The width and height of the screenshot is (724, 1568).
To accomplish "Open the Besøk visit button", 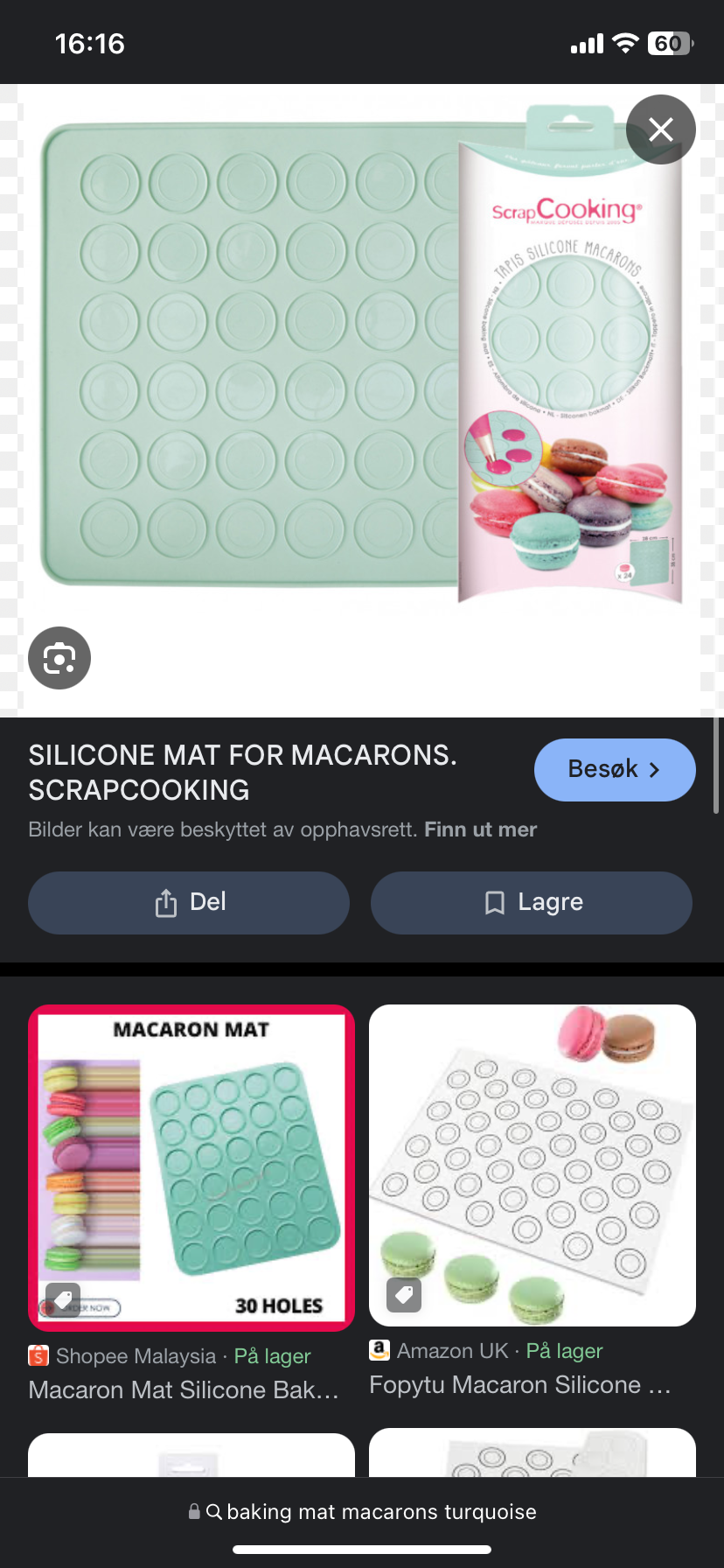I will pyautogui.click(x=615, y=770).
